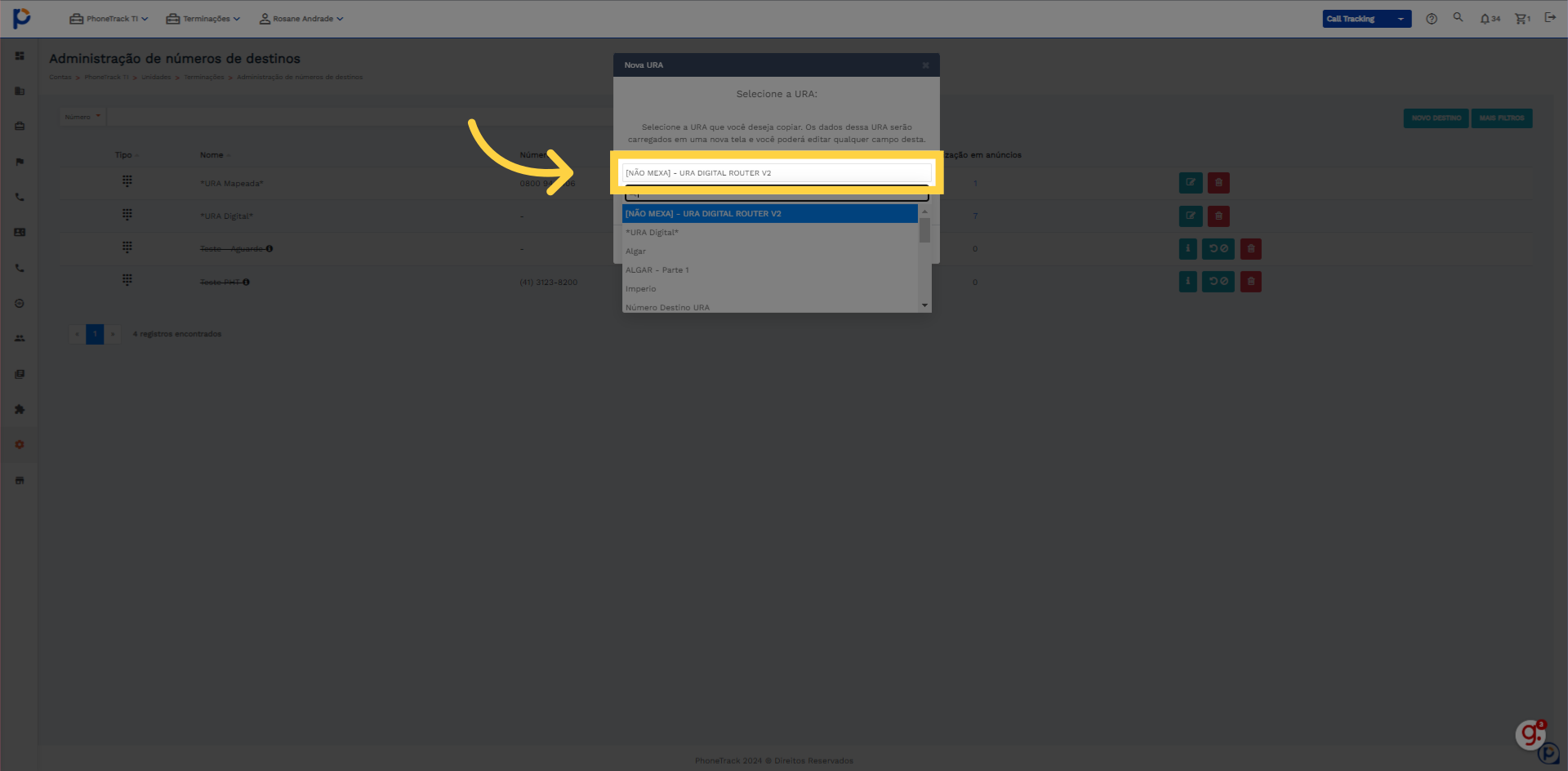Select Número Destino URA option
Viewport: 1568px width, 771px height.
(x=770, y=307)
